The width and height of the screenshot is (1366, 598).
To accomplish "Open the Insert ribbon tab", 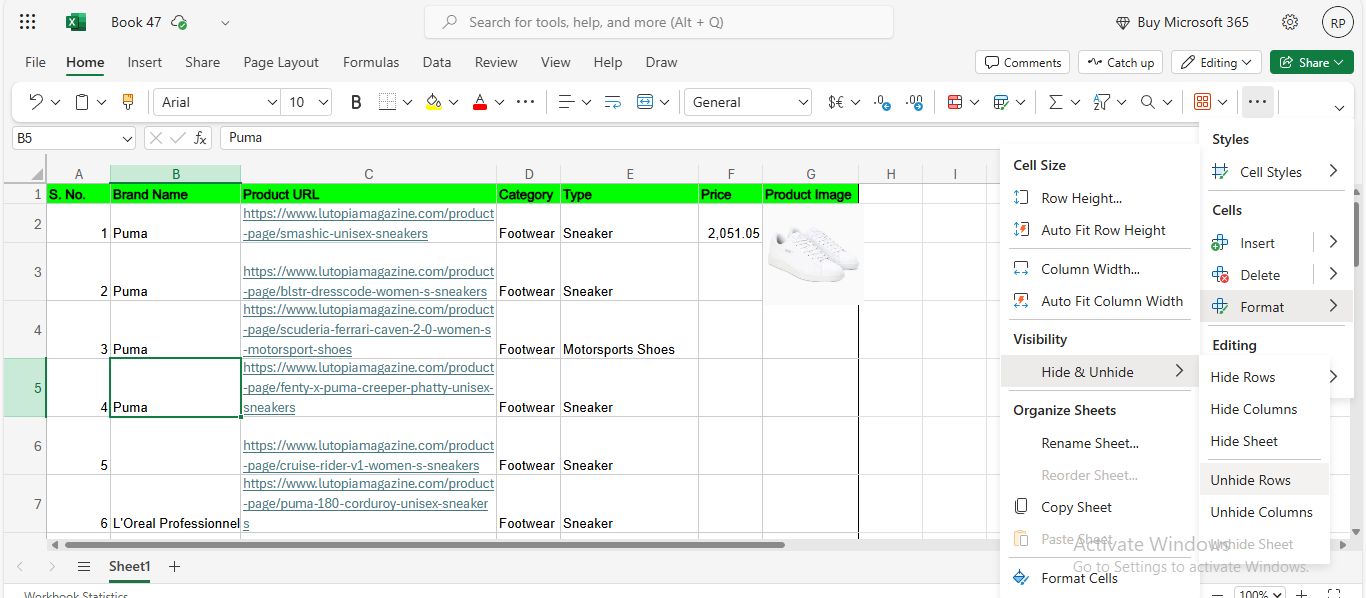I will [144, 62].
